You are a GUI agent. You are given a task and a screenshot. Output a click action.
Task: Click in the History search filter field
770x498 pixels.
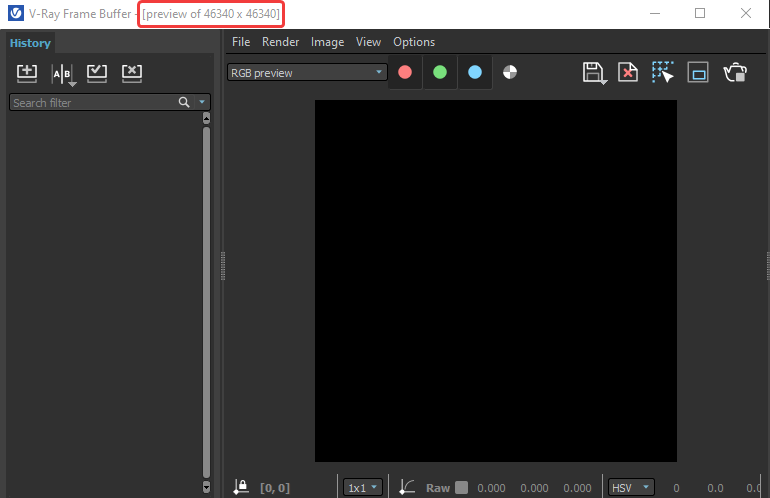coord(90,103)
